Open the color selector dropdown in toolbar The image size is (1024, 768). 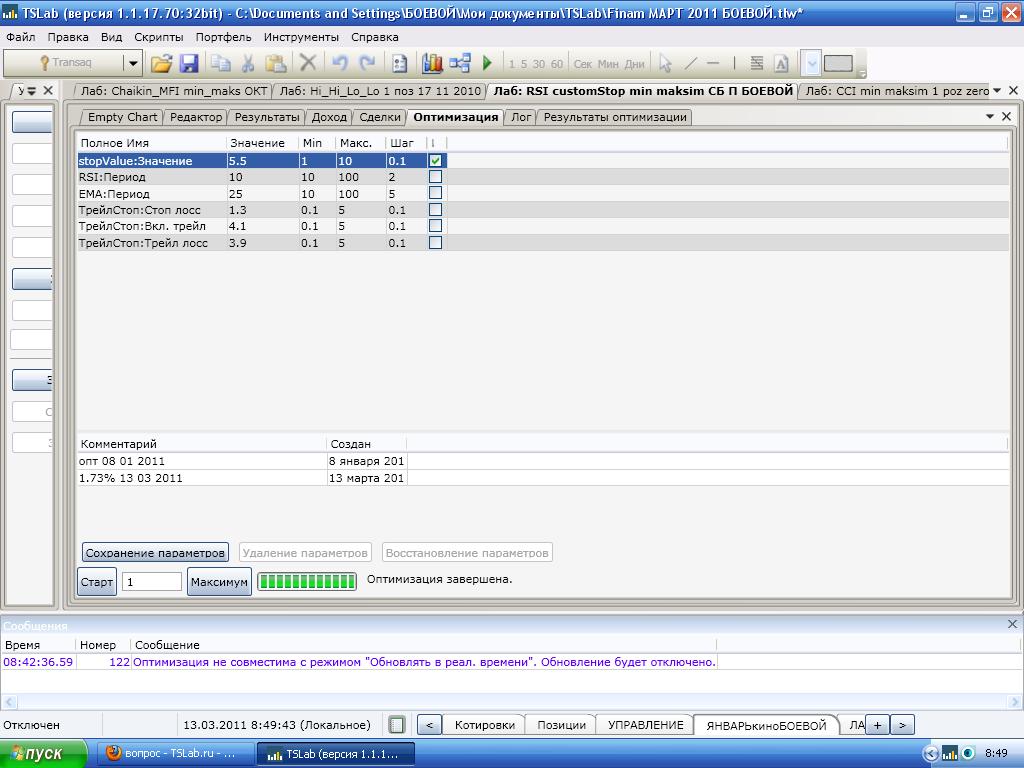click(x=812, y=63)
